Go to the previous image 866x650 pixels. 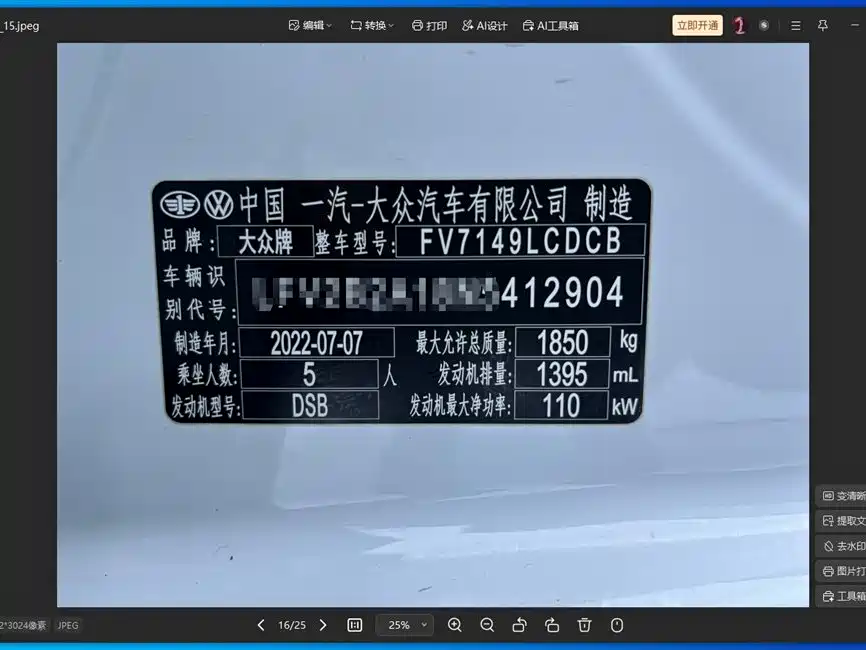pos(261,625)
